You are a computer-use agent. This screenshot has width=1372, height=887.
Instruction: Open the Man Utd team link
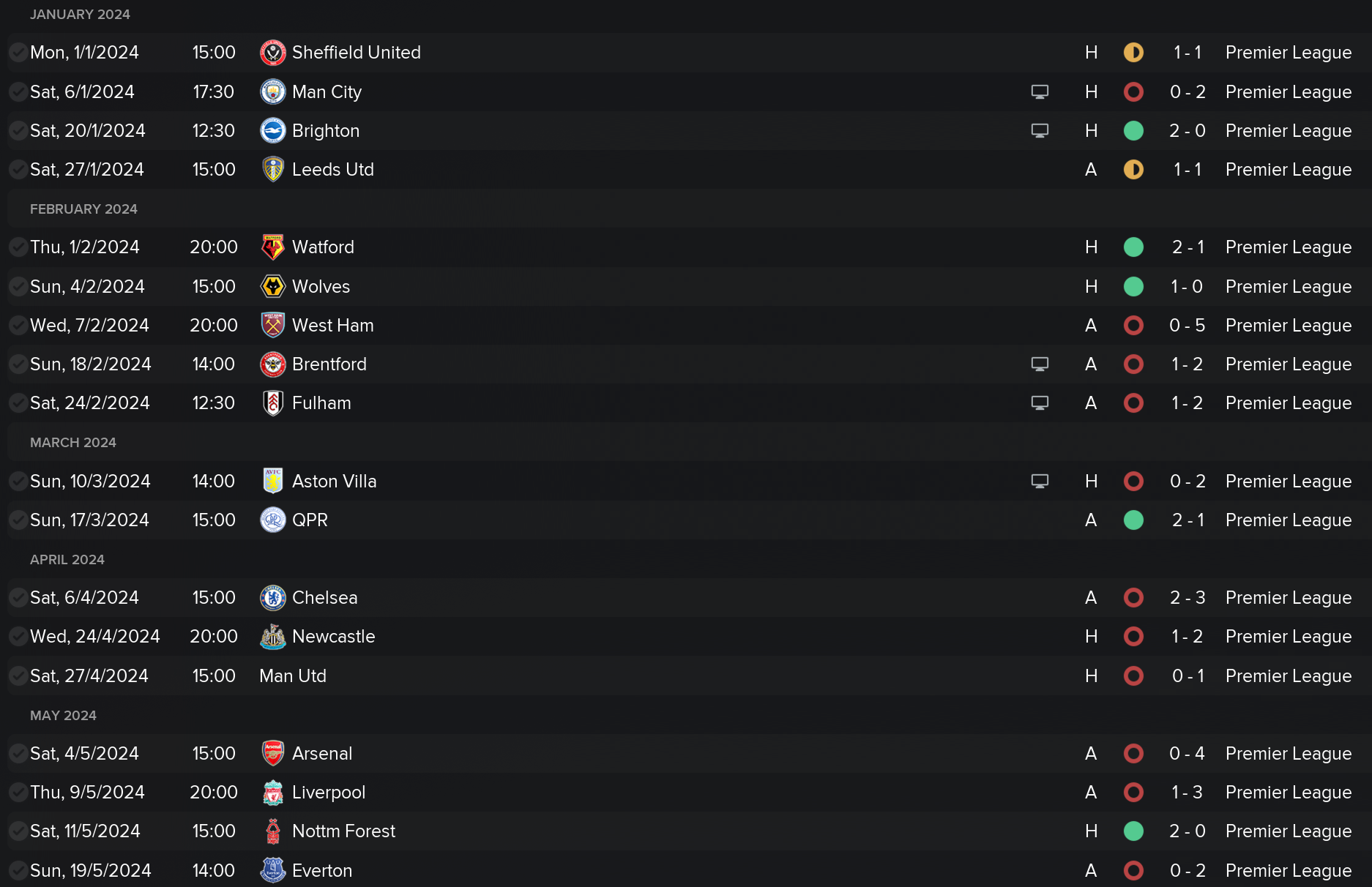point(293,675)
